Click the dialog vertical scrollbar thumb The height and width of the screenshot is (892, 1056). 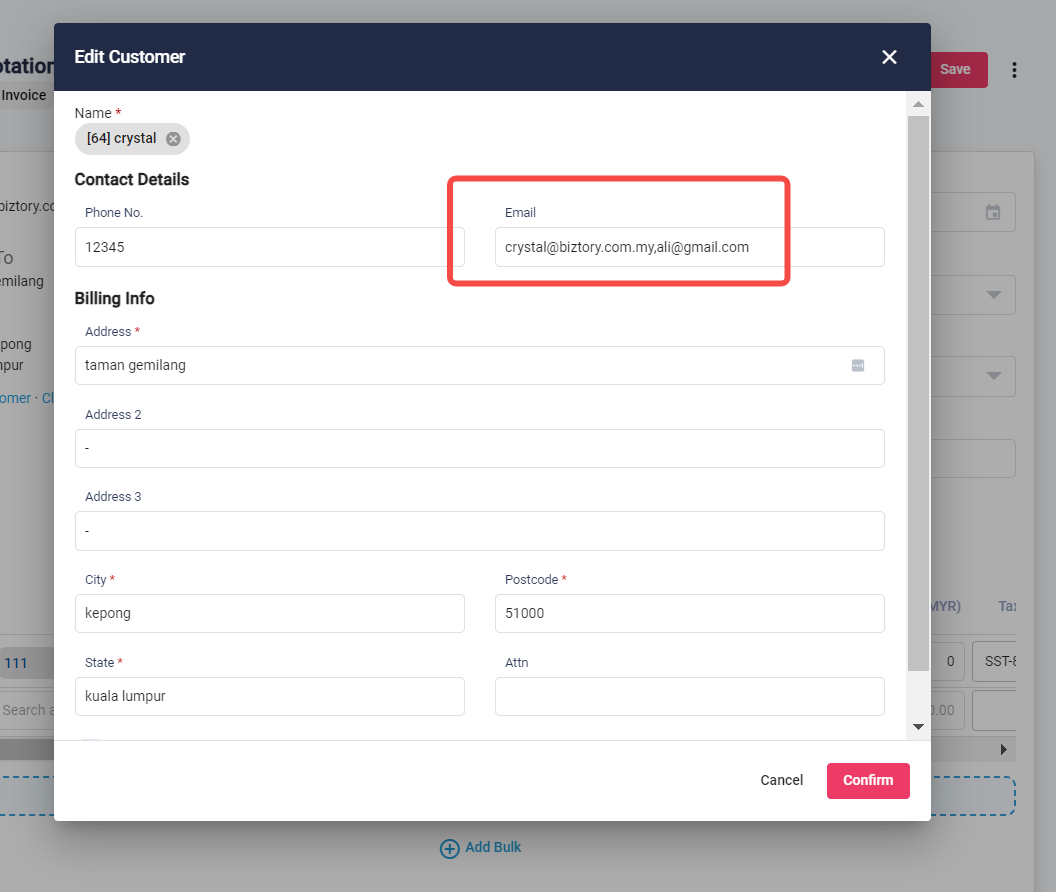tap(918, 393)
